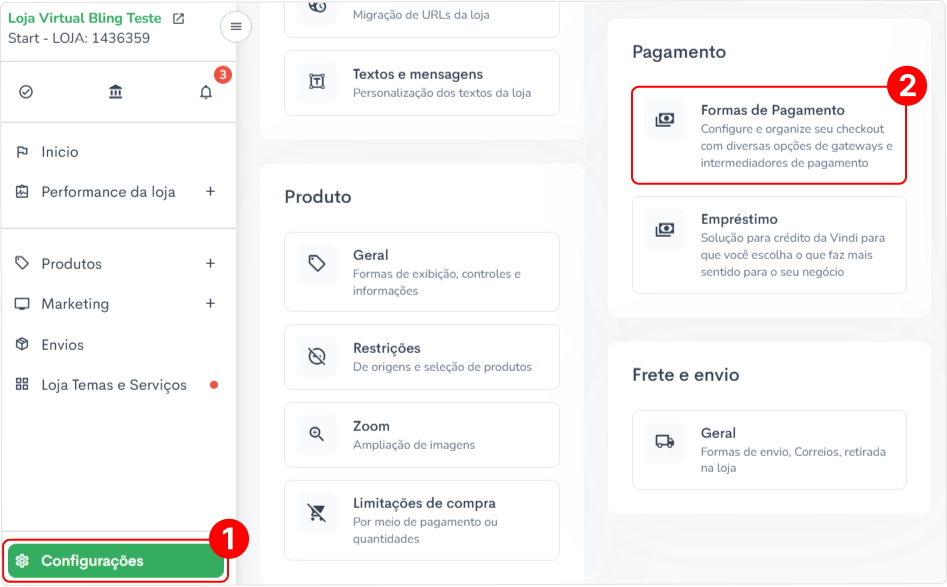Click the red notification badge showing 3
Viewport: 947px width, 587px height.
(x=223, y=74)
